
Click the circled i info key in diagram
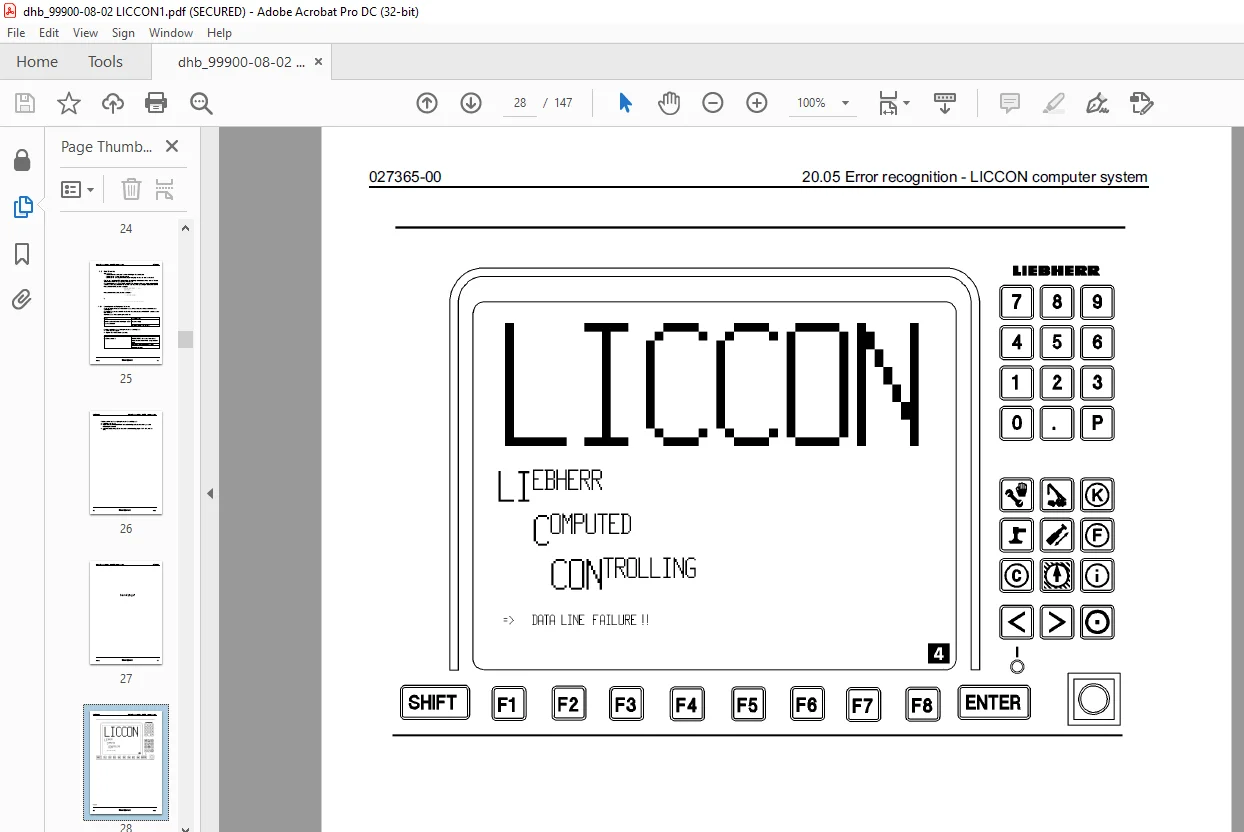click(1097, 575)
